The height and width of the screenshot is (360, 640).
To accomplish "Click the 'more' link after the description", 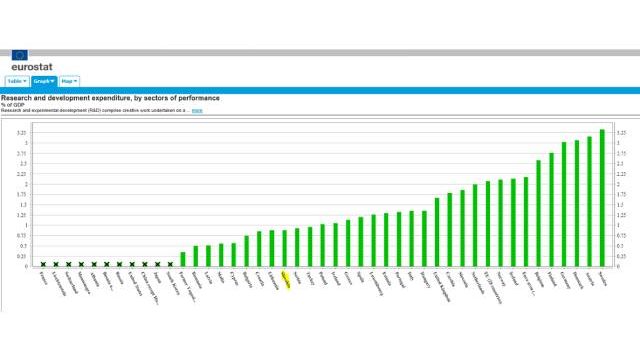I will click(x=197, y=111).
